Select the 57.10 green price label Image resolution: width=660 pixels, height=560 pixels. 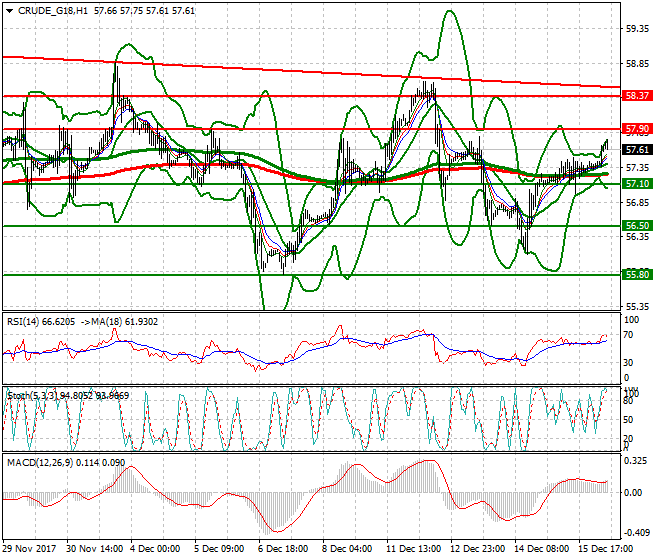(637, 184)
